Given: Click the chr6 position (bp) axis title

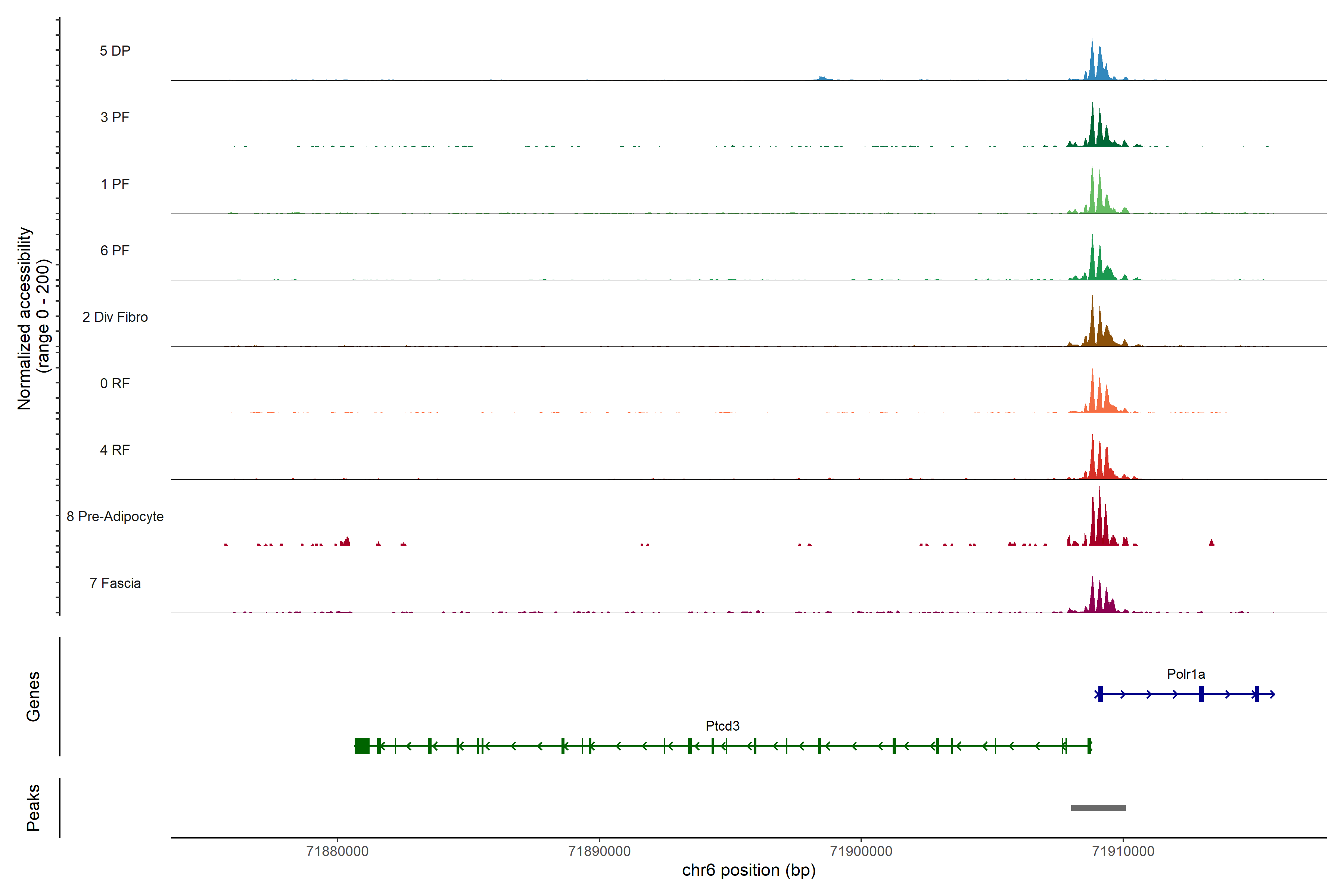Looking at the screenshot, I should coord(749,870).
